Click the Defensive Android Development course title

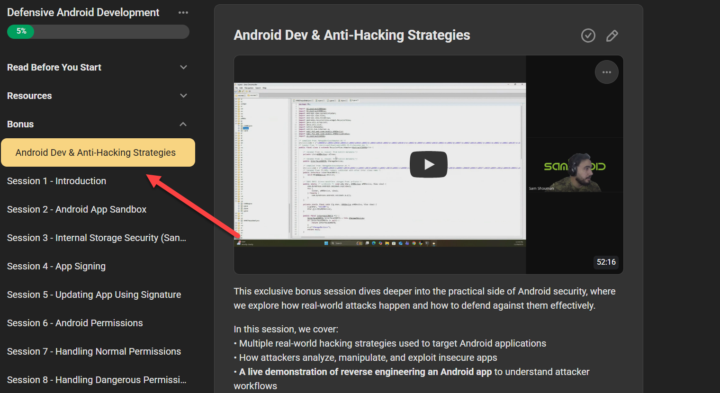83,13
